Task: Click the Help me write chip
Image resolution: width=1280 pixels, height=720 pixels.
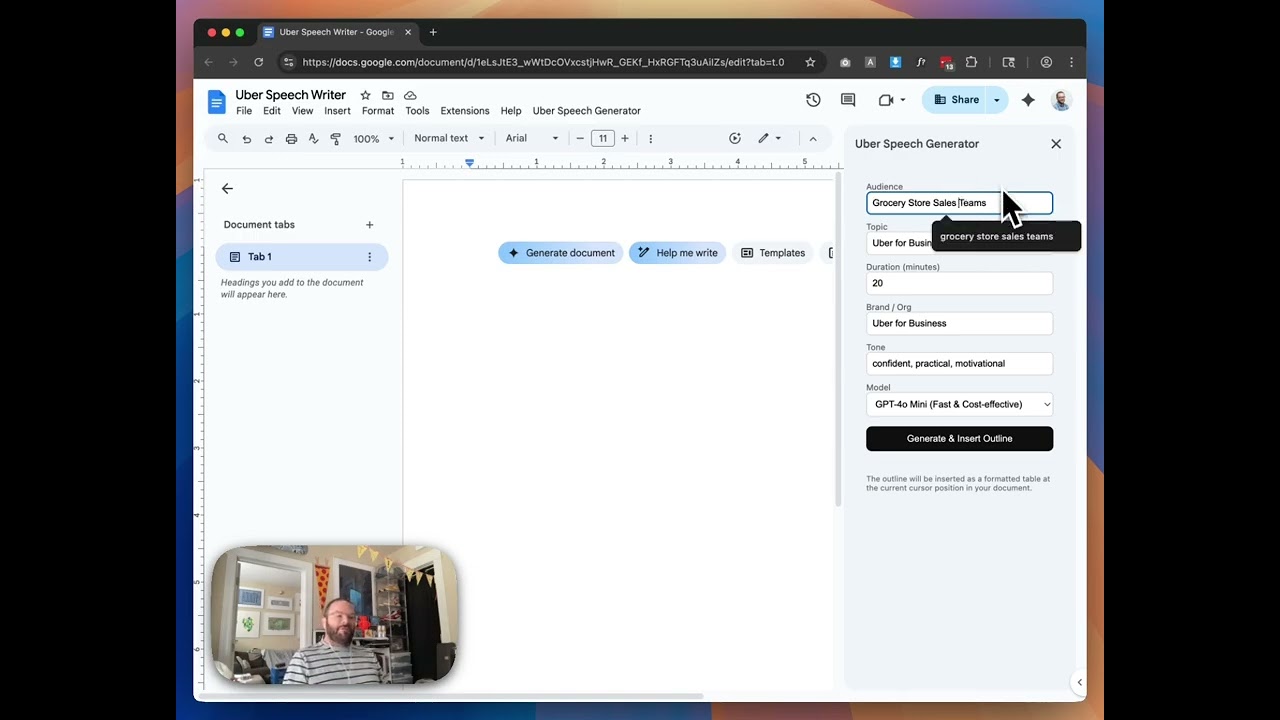Action: click(x=677, y=253)
